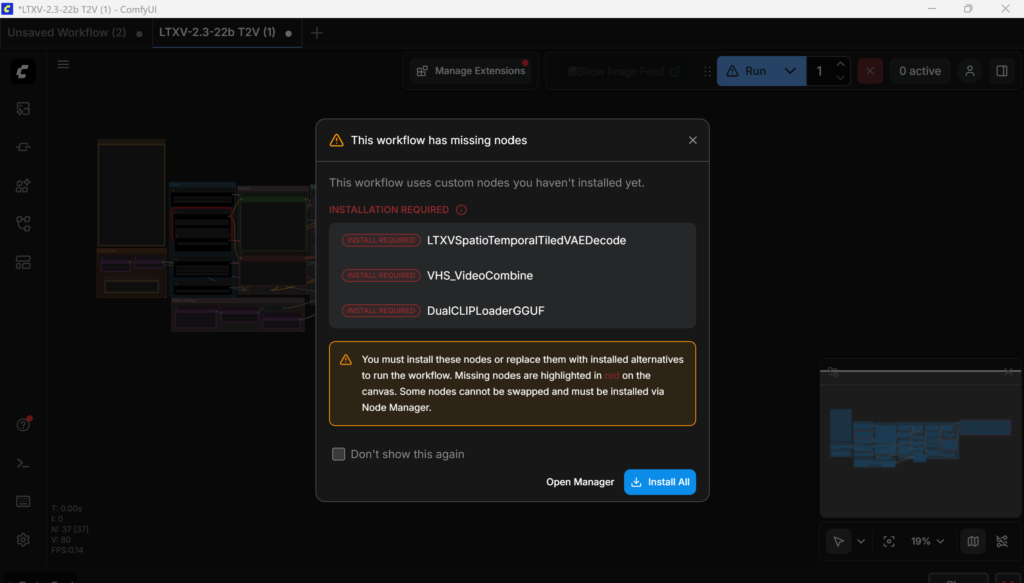Open the Help icon with red badge
Image resolution: width=1024 pixels, height=583 pixels.
click(22, 424)
